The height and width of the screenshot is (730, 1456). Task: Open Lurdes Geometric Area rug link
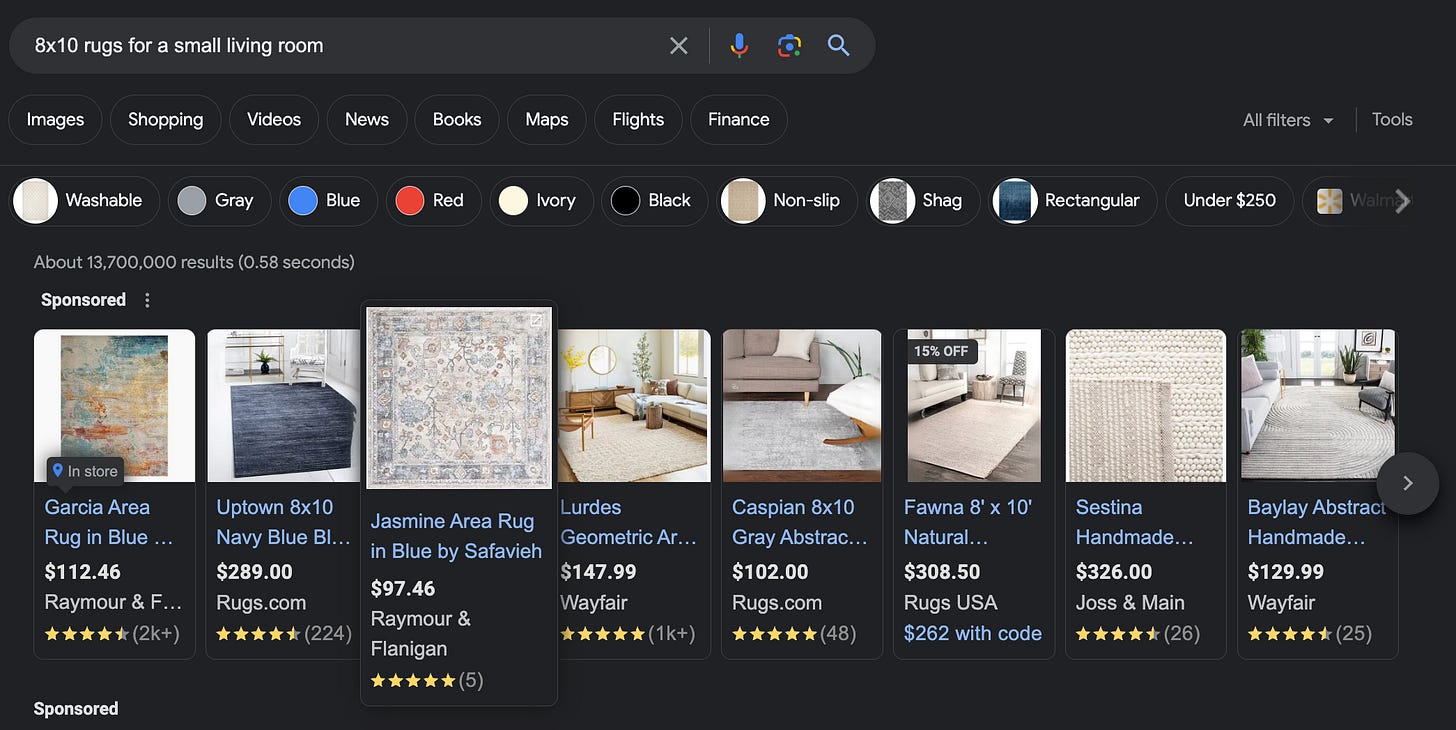628,522
